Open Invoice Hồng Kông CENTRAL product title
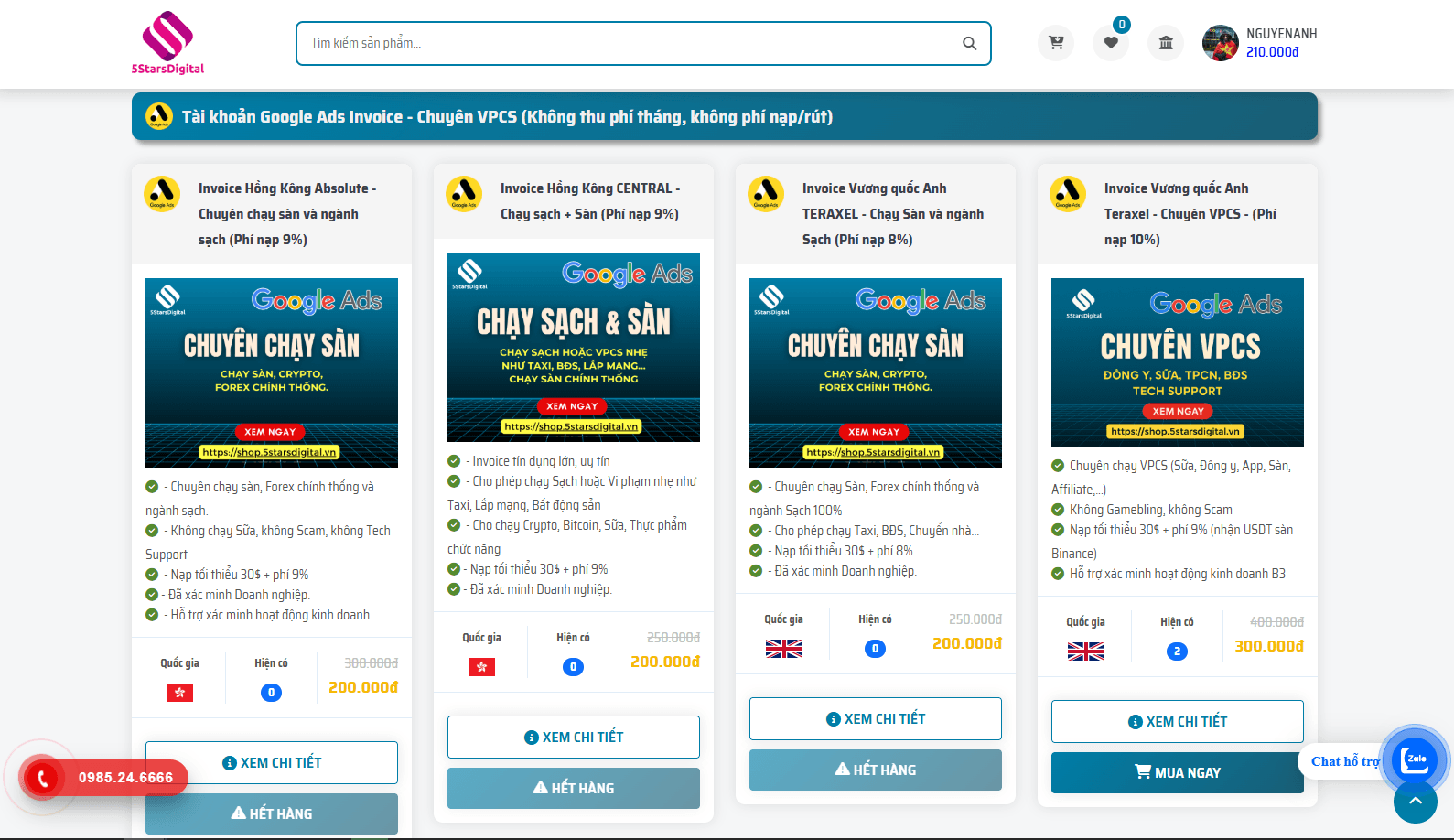1454x840 pixels. point(590,200)
